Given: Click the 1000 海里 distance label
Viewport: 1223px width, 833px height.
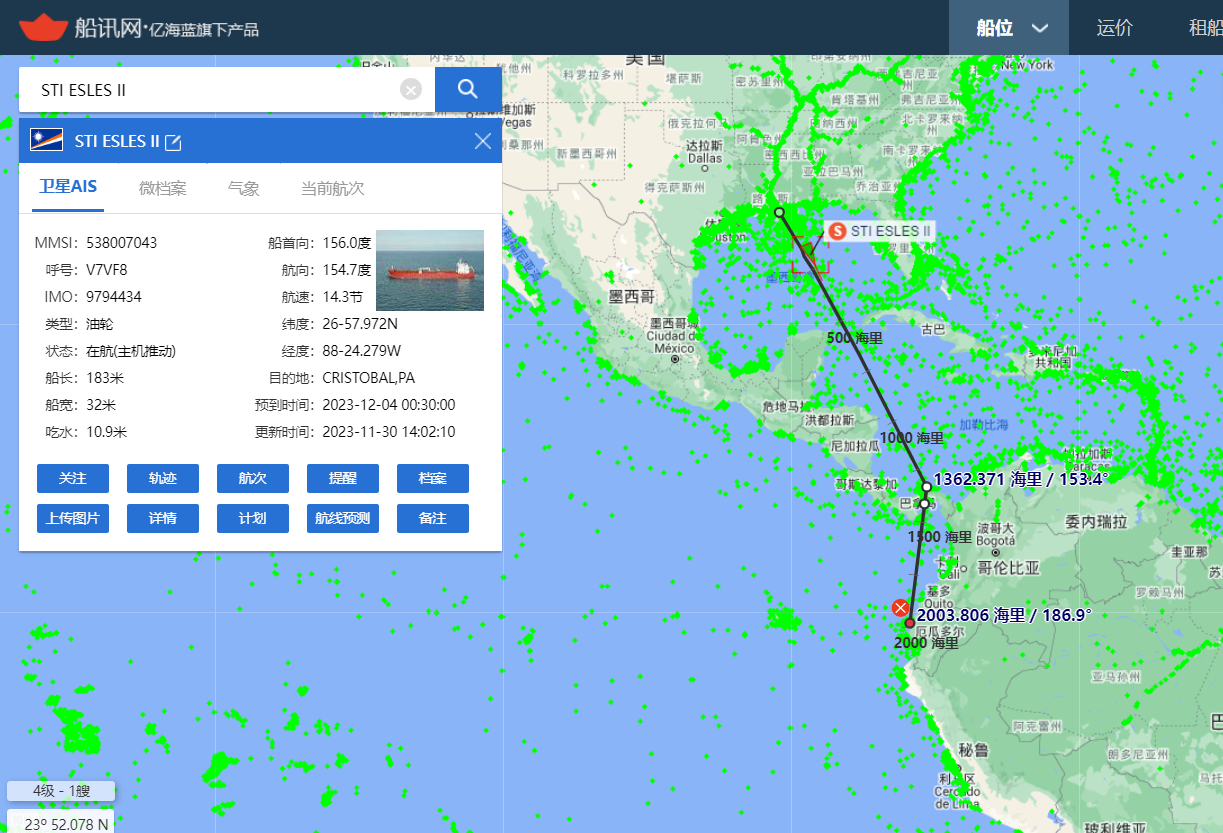Looking at the screenshot, I should click(x=911, y=438).
